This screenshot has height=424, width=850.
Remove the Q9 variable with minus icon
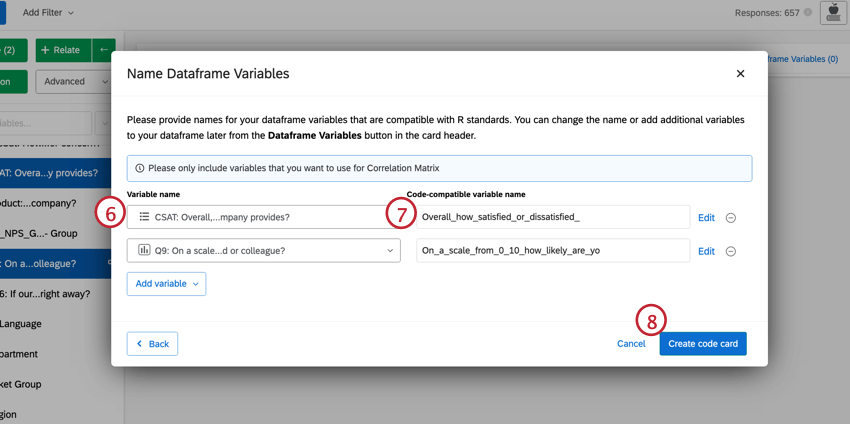tap(730, 251)
